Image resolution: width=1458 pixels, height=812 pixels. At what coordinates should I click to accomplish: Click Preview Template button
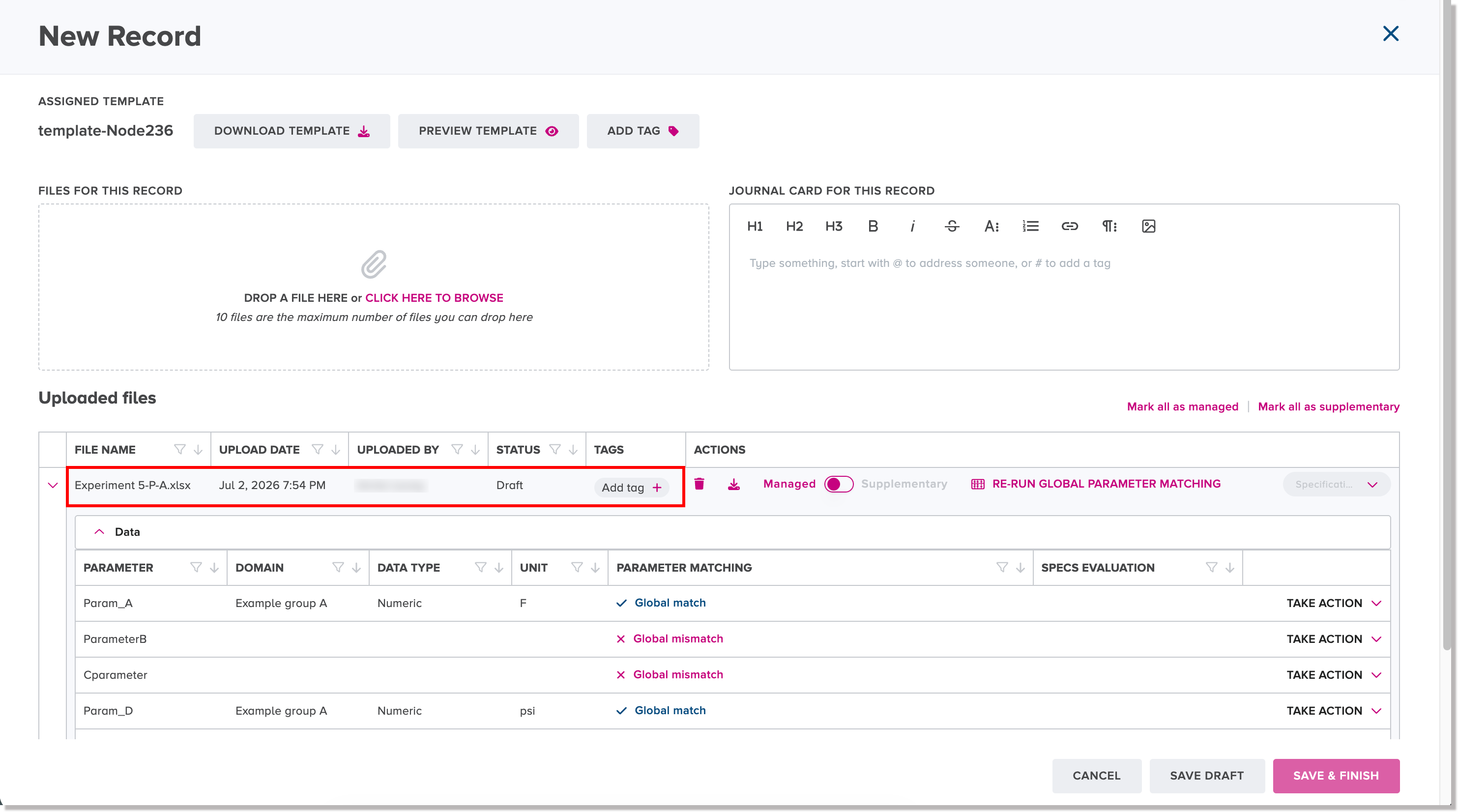point(488,131)
